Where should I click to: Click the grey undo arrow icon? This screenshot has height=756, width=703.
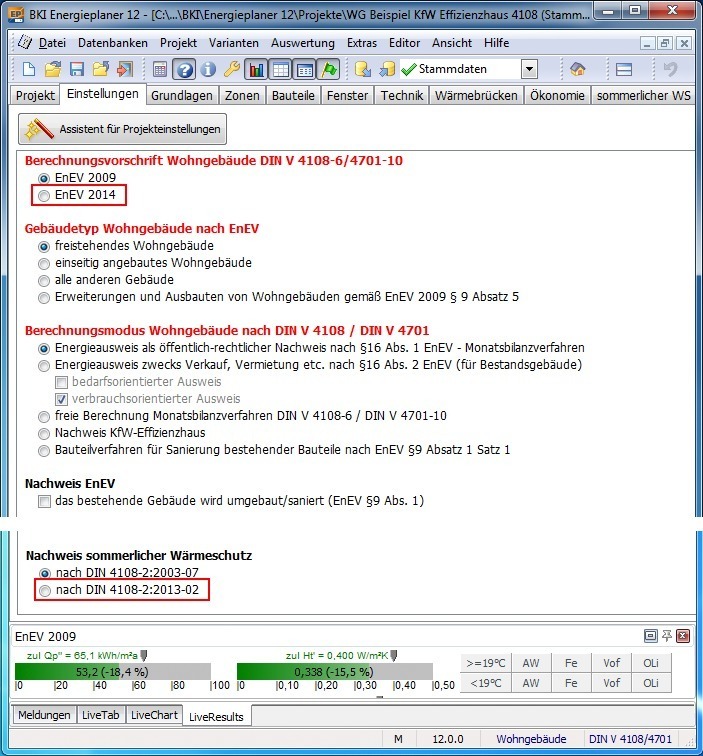coord(671,69)
